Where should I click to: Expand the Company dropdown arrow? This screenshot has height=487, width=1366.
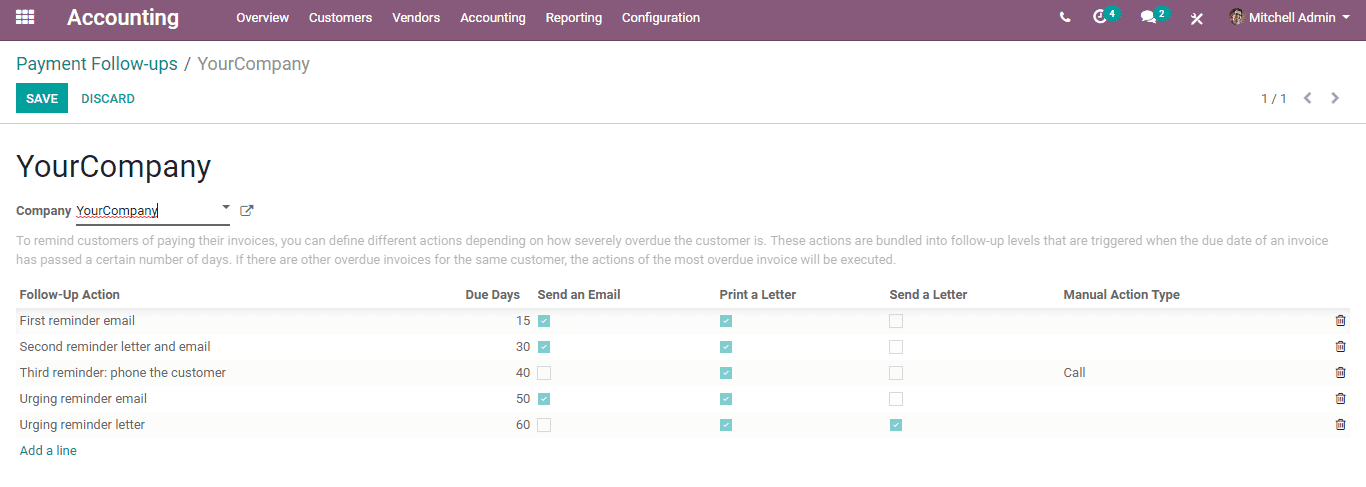click(226, 208)
